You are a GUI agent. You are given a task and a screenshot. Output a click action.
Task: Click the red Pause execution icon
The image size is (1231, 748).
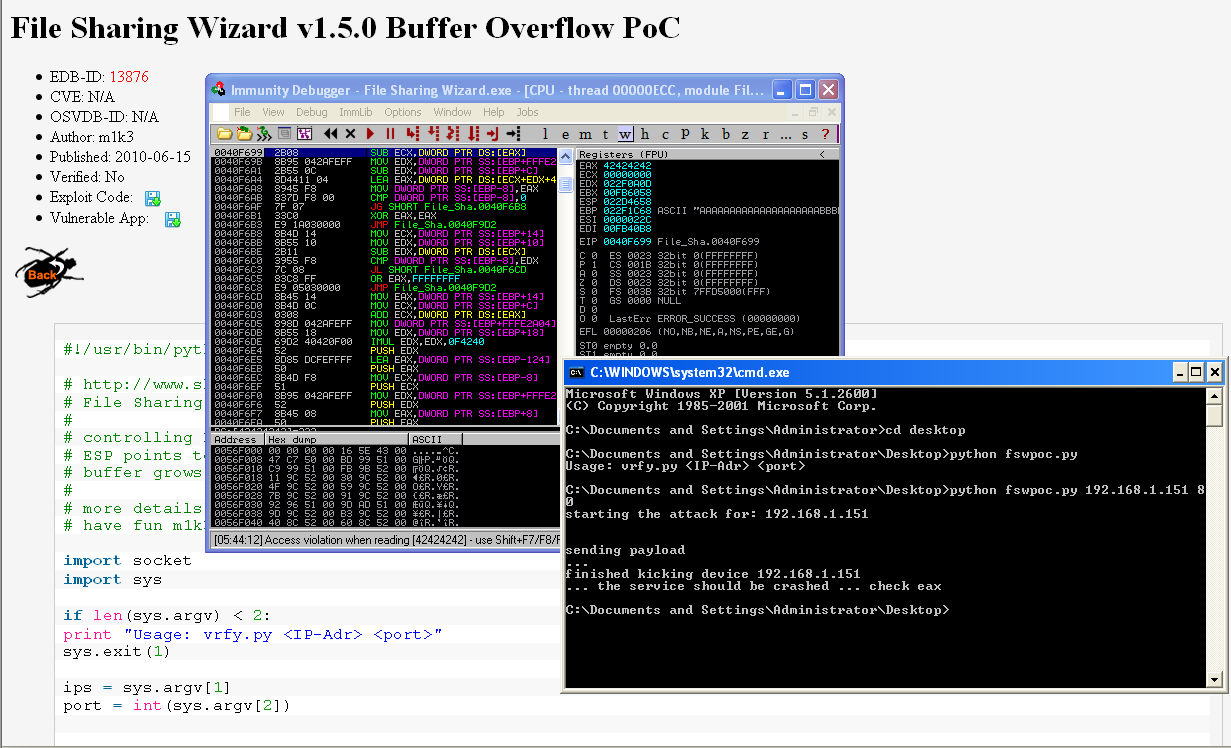pyautogui.click(x=390, y=134)
